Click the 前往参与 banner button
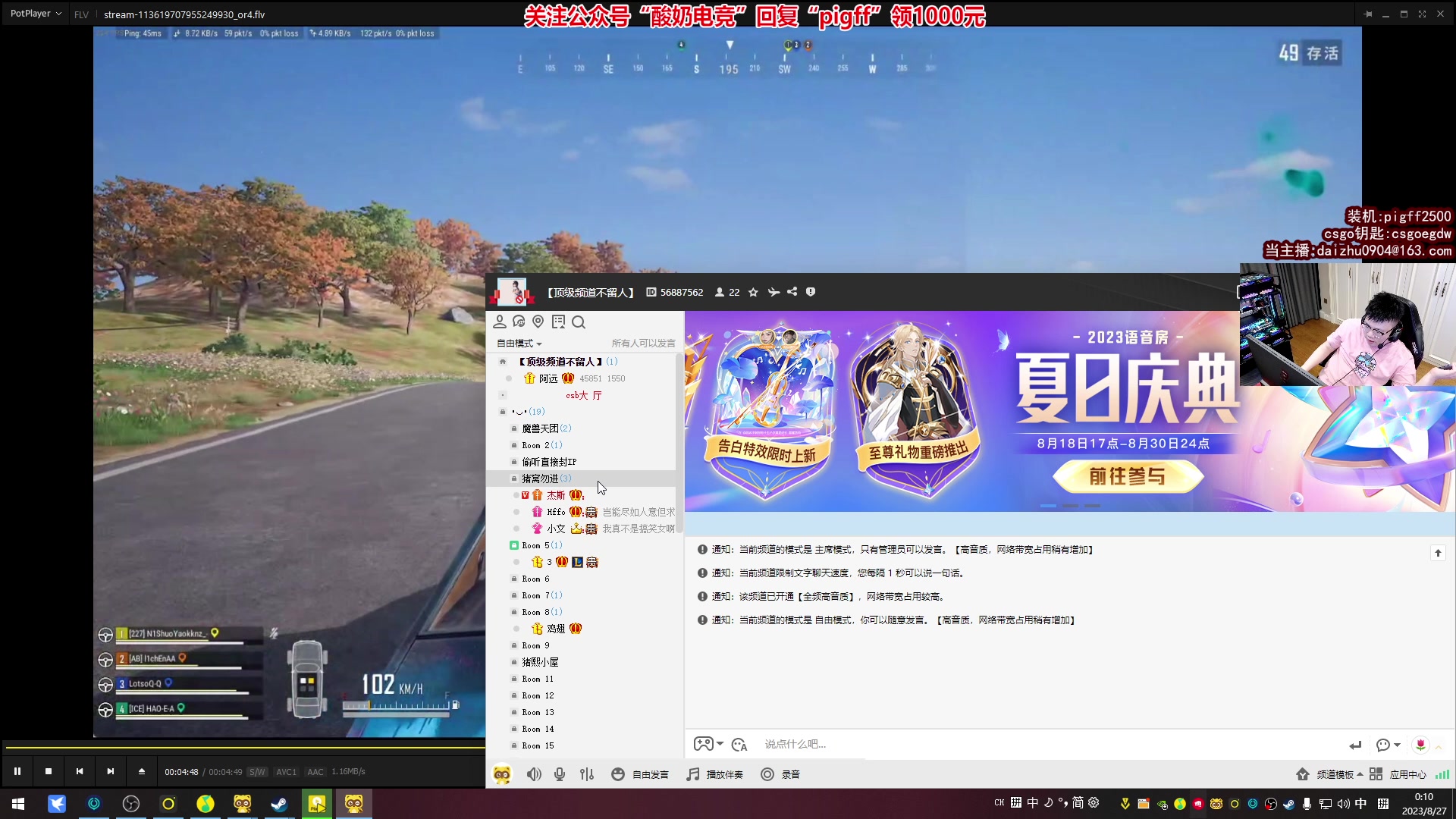Screen dimensions: 1456x819 [1127, 476]
